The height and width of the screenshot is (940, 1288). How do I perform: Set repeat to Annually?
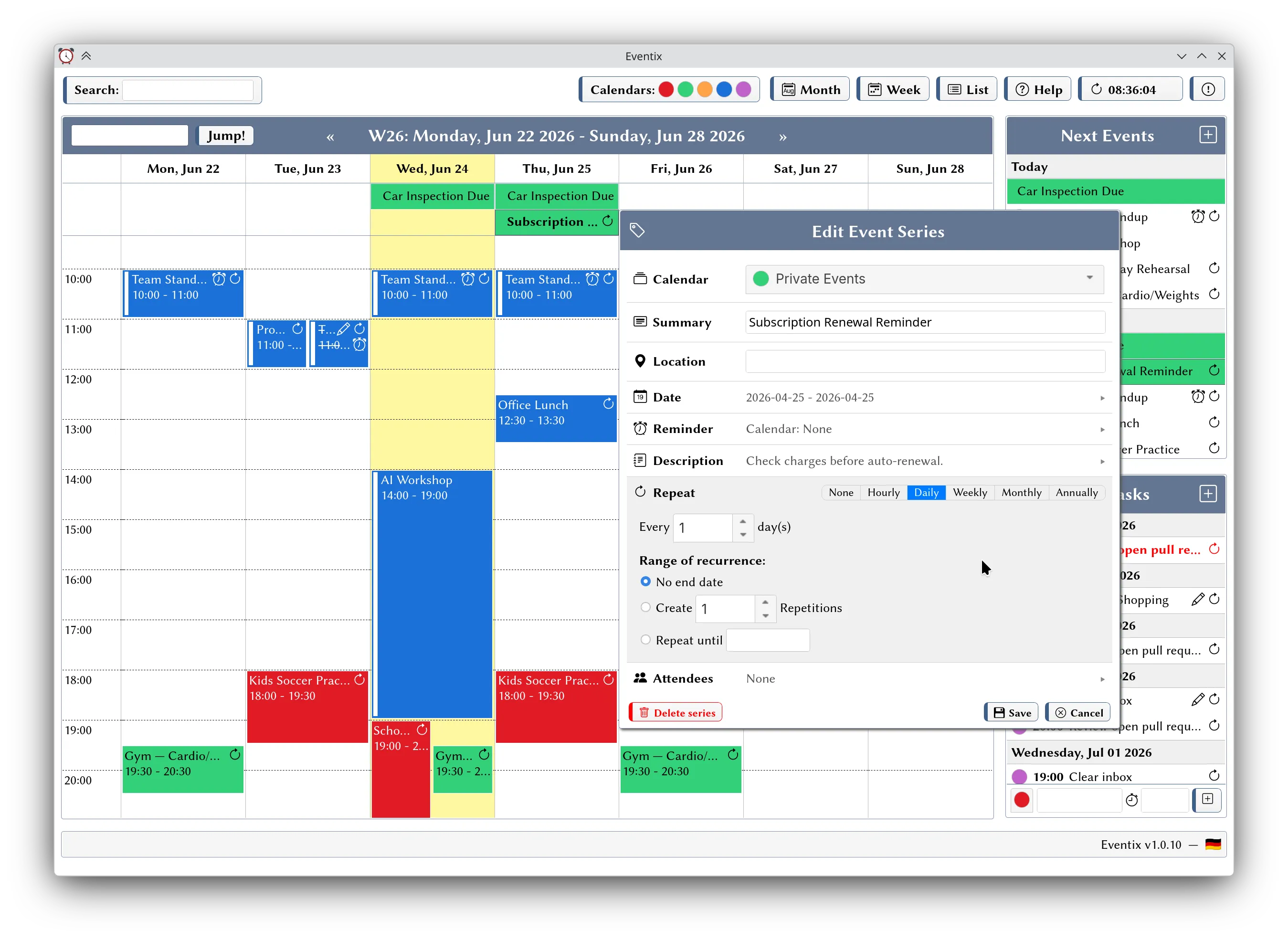coord(1077,492)
